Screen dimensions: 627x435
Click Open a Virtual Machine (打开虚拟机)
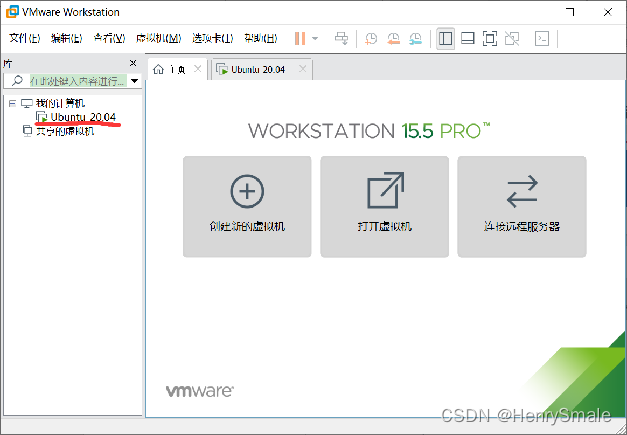click(x=384, y=207)
